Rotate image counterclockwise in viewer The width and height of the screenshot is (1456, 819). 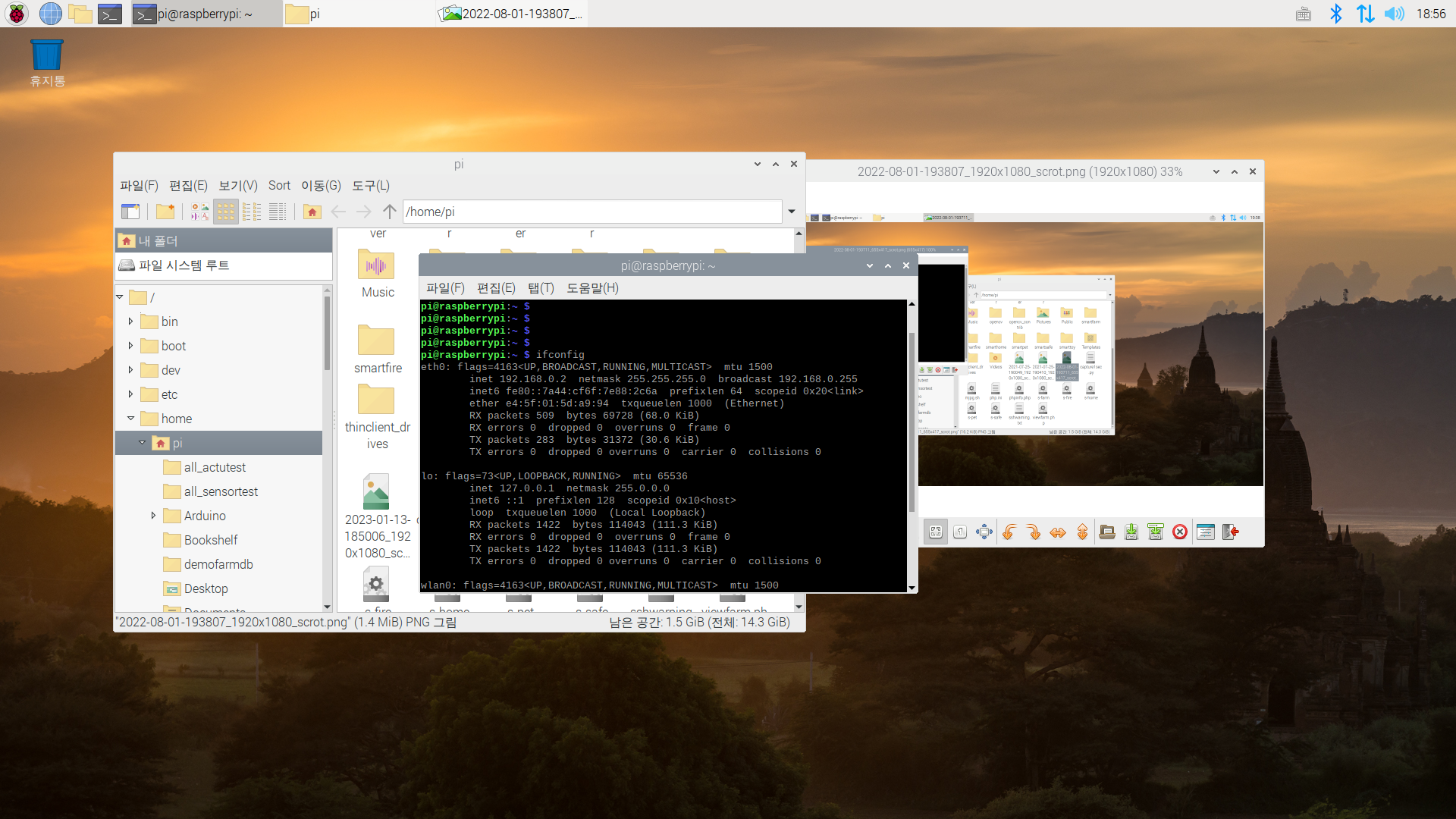1009,532
